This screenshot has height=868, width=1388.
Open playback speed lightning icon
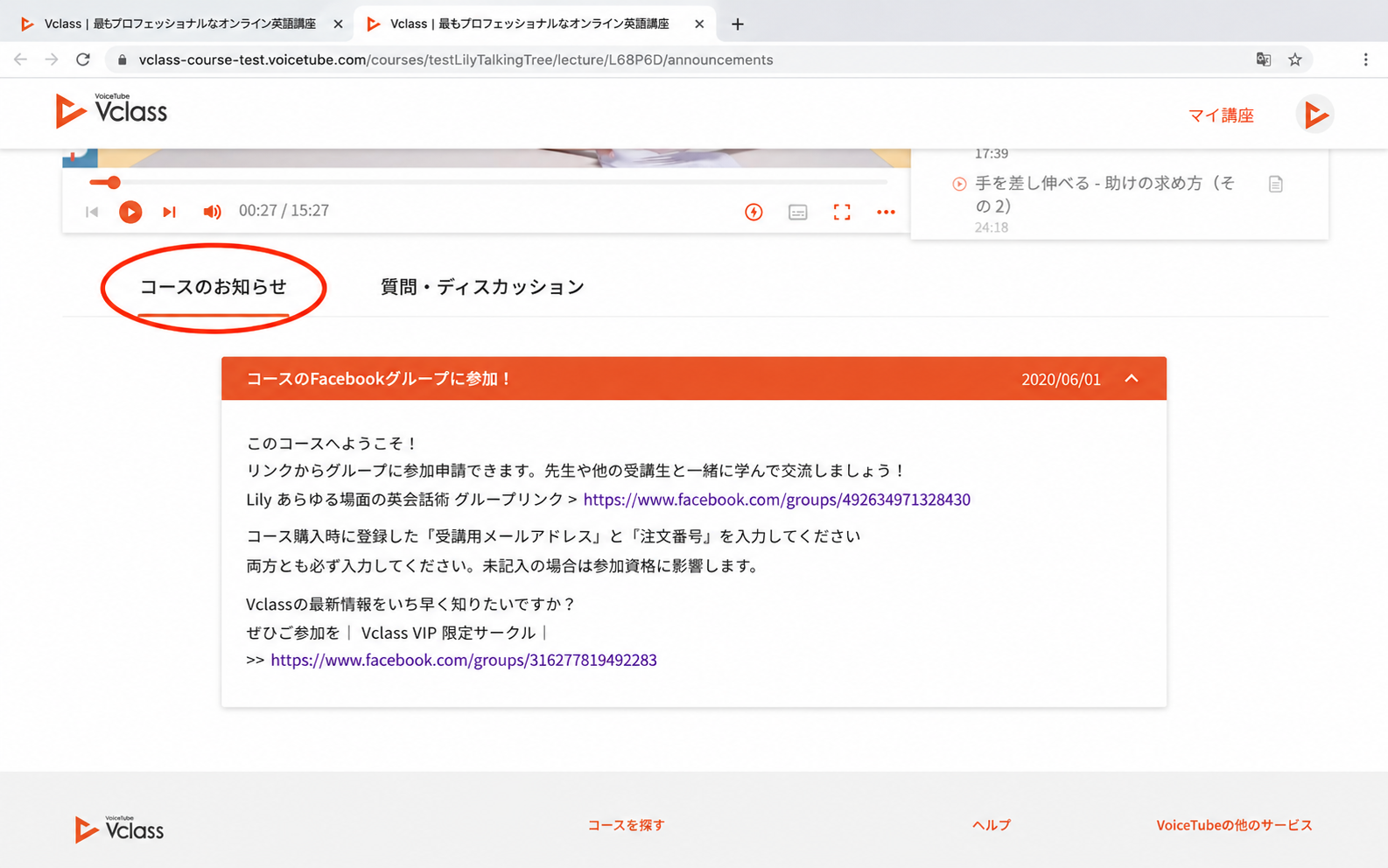[x=754, y=212]
